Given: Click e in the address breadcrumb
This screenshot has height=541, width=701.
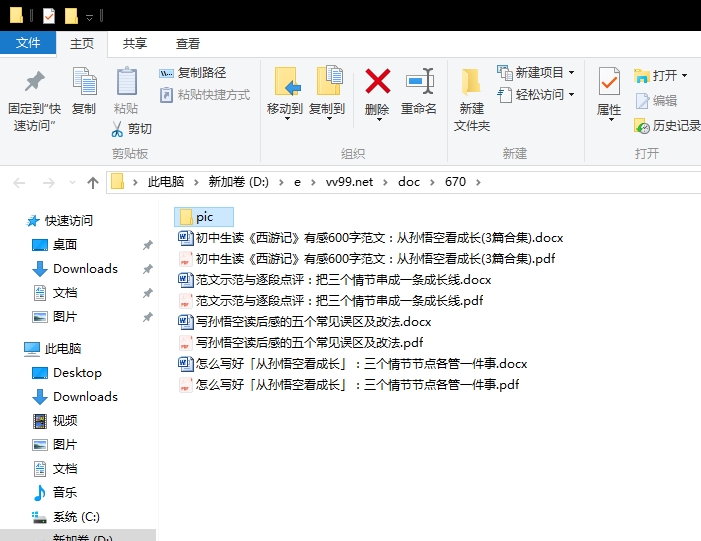Looking at the screenshot, I should click(297, 182).
